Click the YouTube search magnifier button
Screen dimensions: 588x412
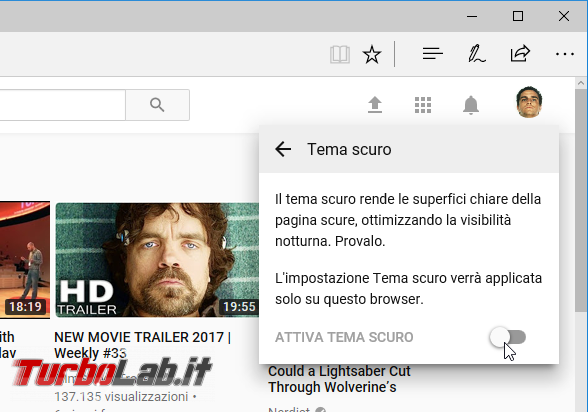click(x=157, y=105)
